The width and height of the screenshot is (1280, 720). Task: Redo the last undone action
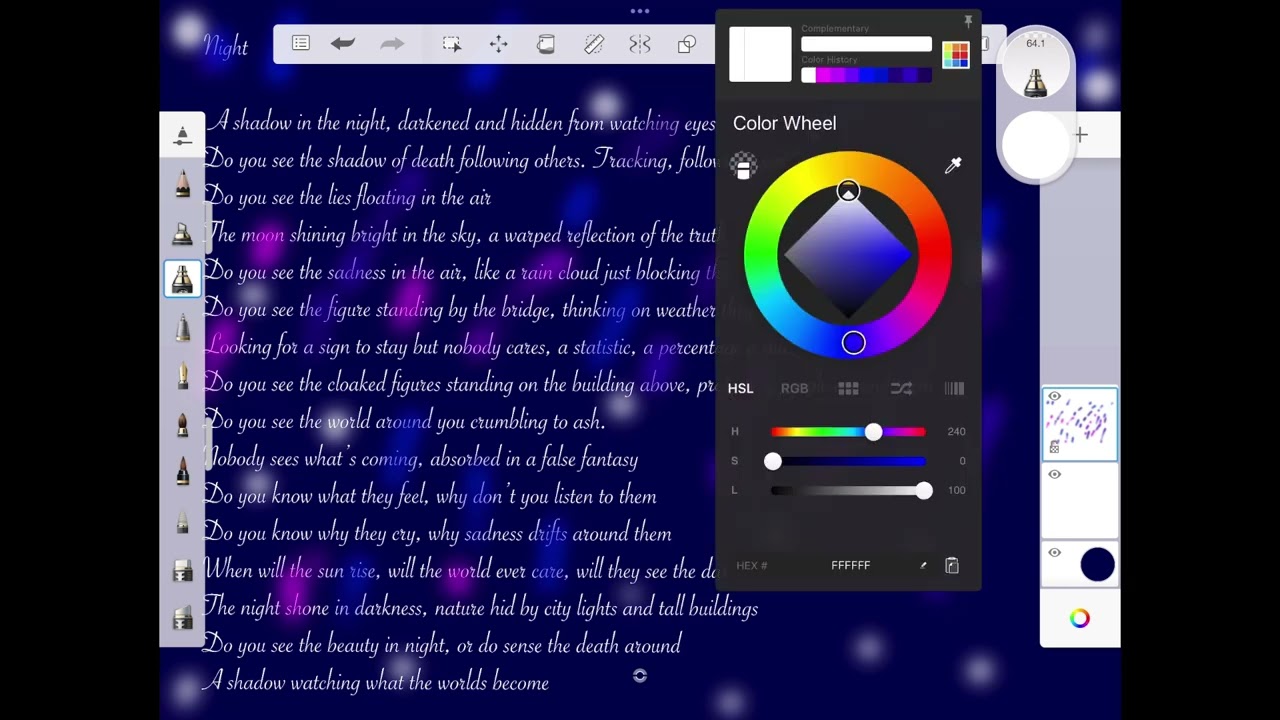click(x=392, y=44)
